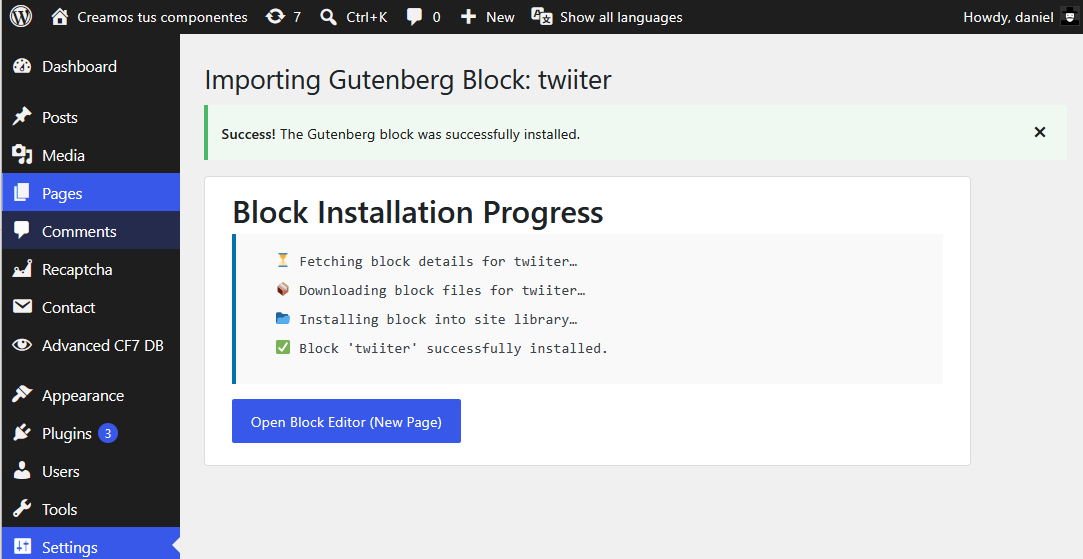Click the green checkmark in progress log
The image size is (1083, 559).
pyautogui.click(x=282, y=347)
